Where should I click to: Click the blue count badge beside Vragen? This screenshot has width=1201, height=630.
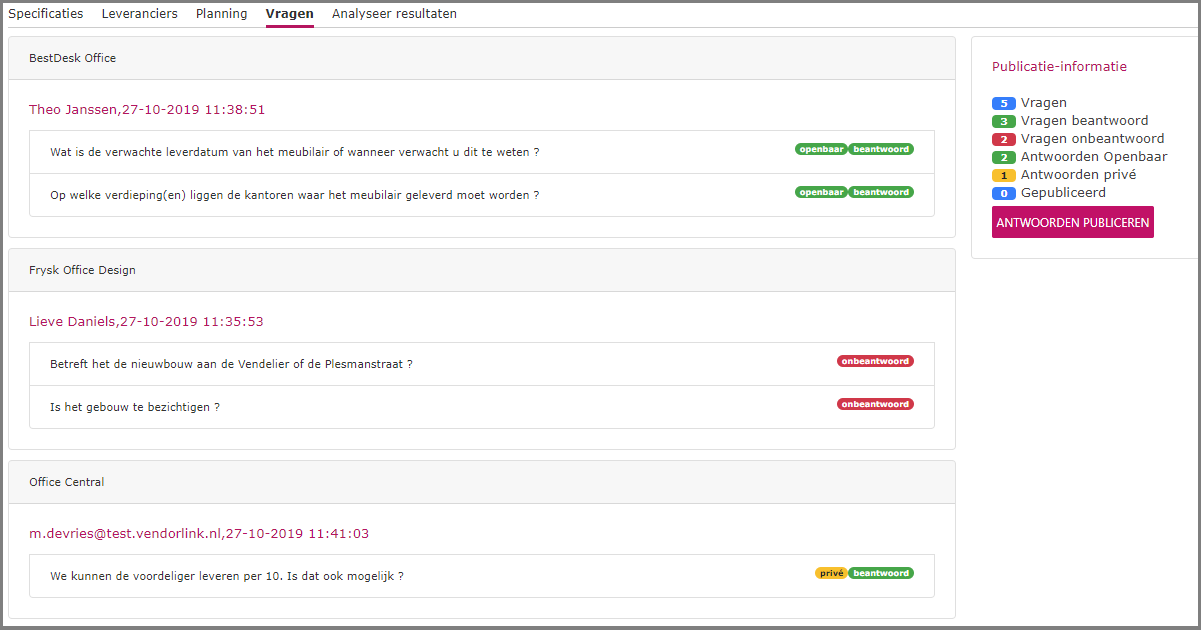pyautogui.click(x=1004, y=103)
